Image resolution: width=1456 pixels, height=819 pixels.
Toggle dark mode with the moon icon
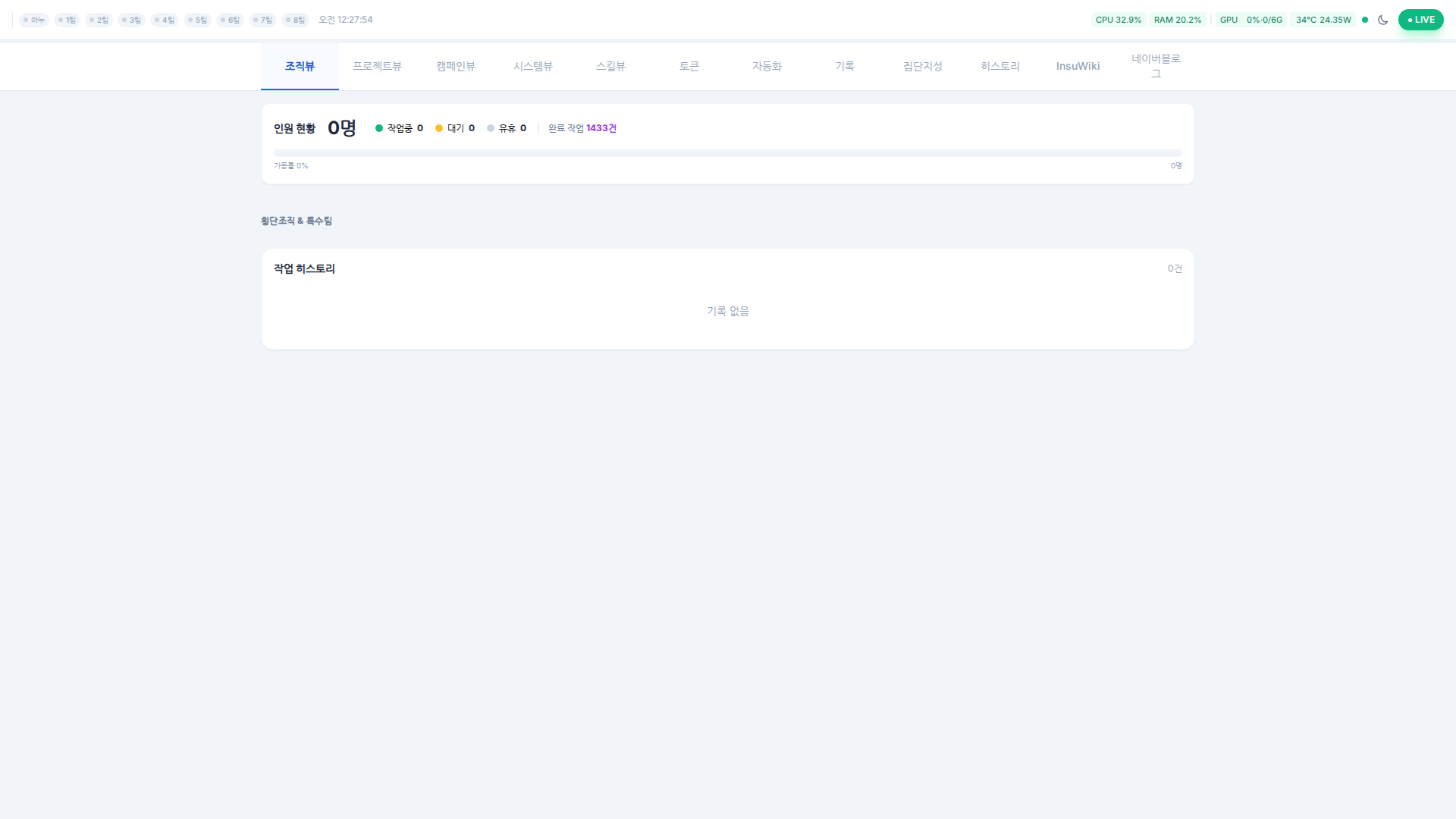click(1382, 20)
